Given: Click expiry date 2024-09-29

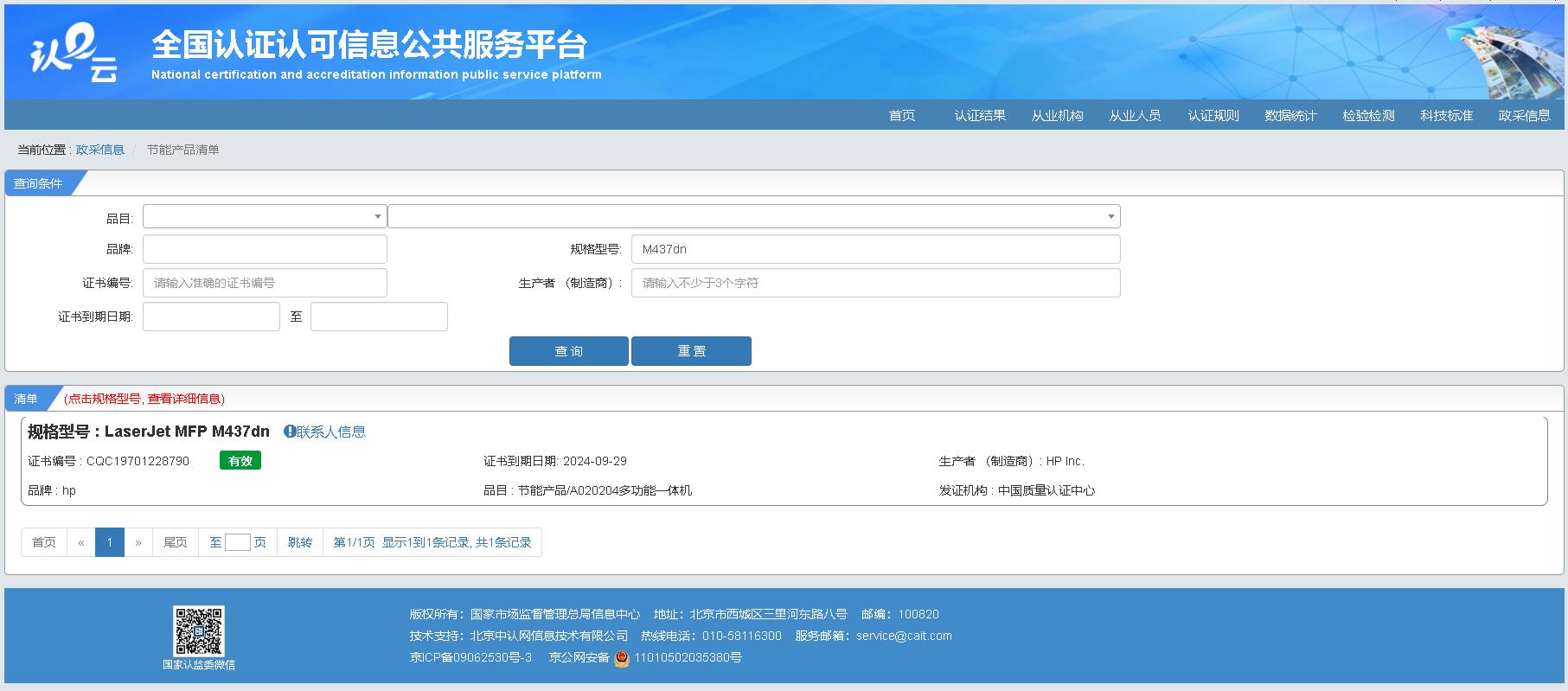Looking at the screenshot, I should coord(595,461).
